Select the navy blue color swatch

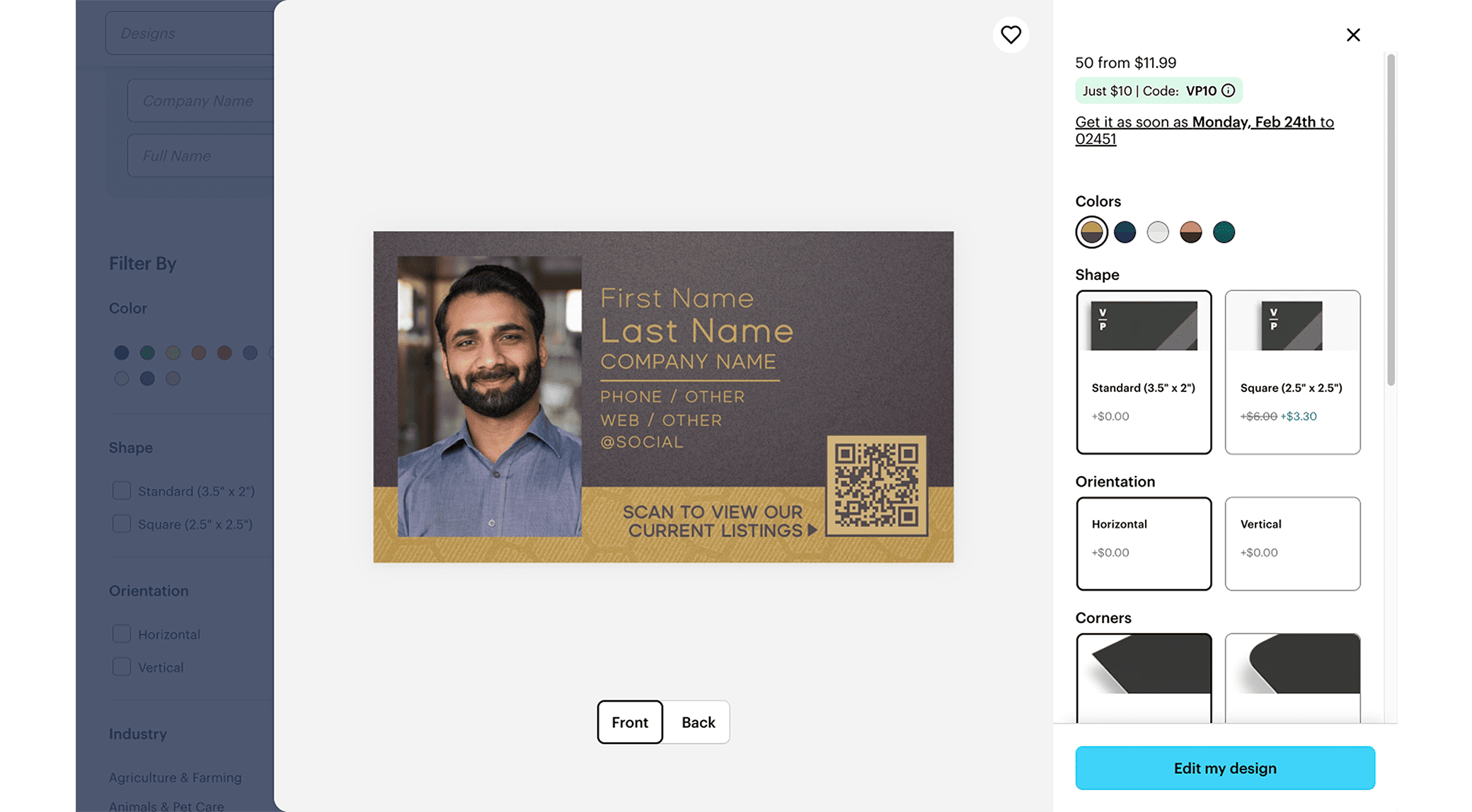[x=1125, y=232]
